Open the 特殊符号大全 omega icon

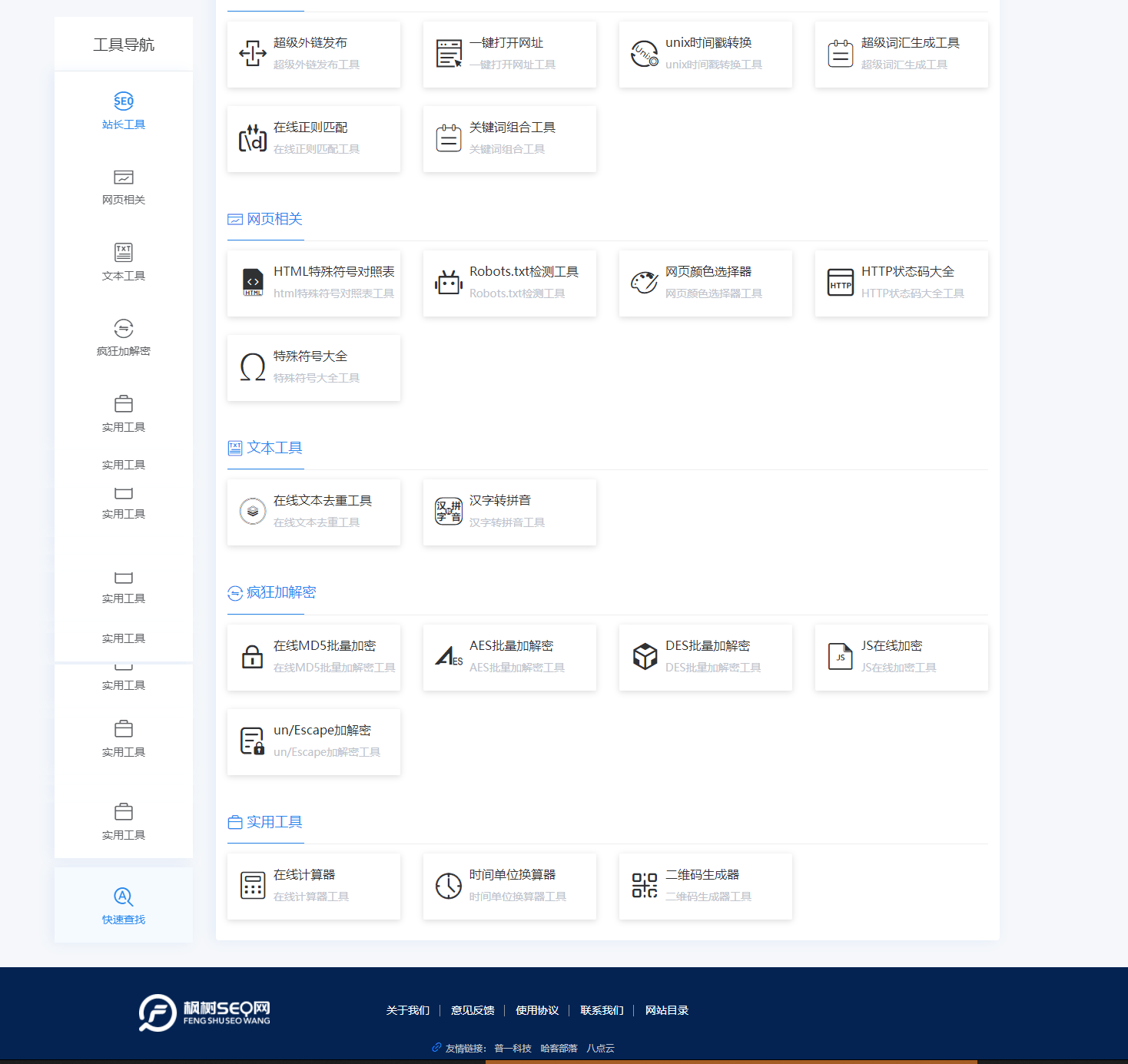click(253, 367)
